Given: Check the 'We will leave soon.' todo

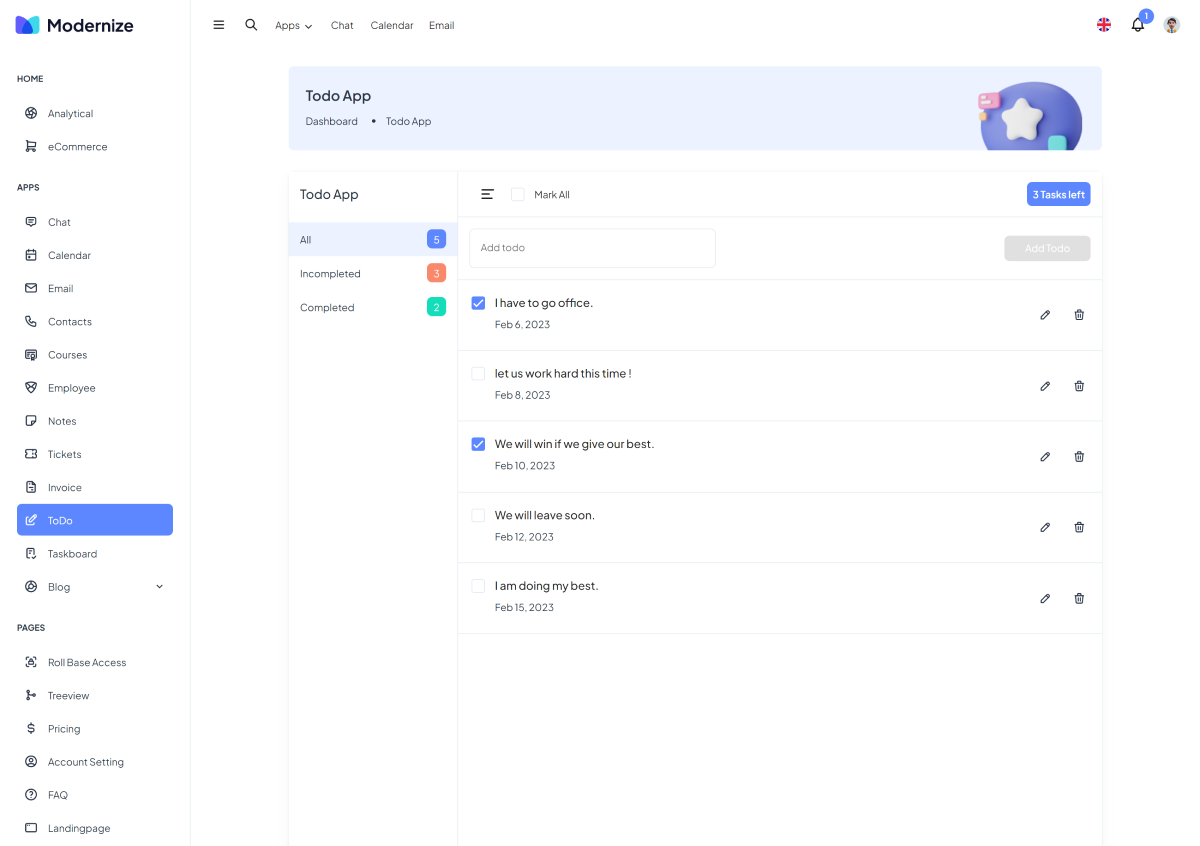Looking at the screenshot, I should (x=478, y=515).
